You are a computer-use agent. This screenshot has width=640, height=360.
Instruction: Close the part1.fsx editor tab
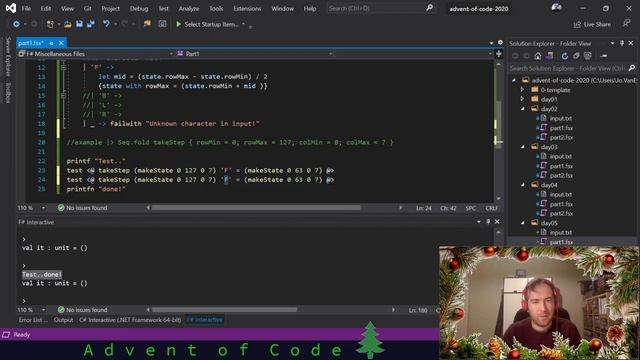click(61, 43)
